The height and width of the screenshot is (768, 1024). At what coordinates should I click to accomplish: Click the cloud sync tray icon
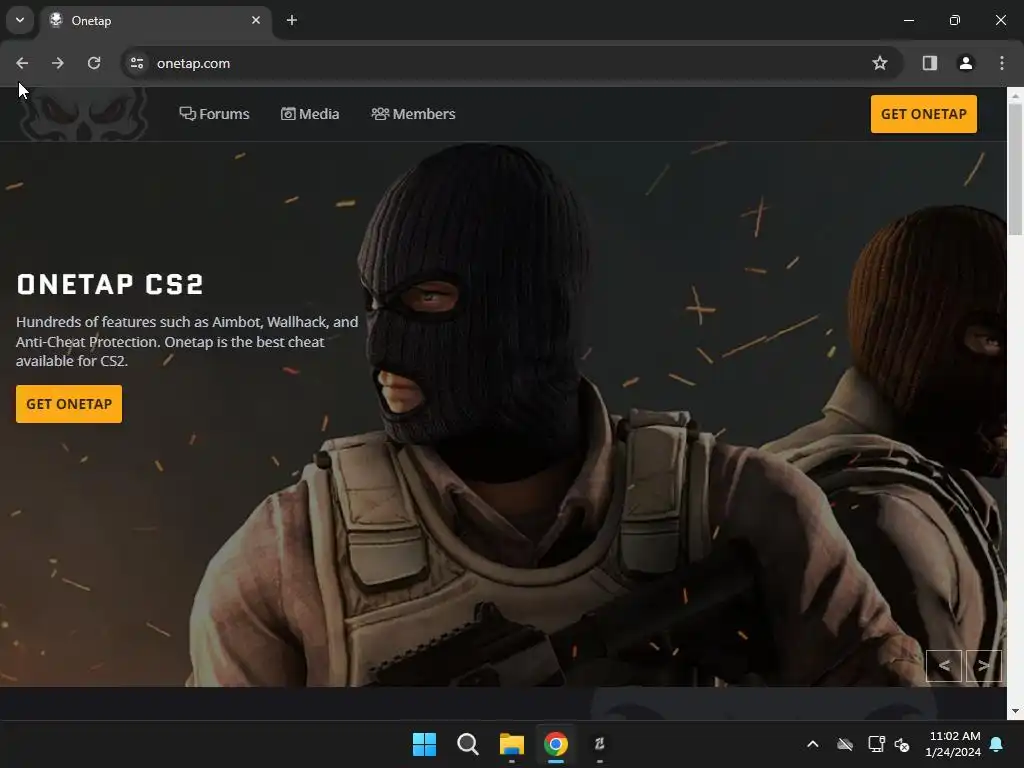tap(845, 744)
